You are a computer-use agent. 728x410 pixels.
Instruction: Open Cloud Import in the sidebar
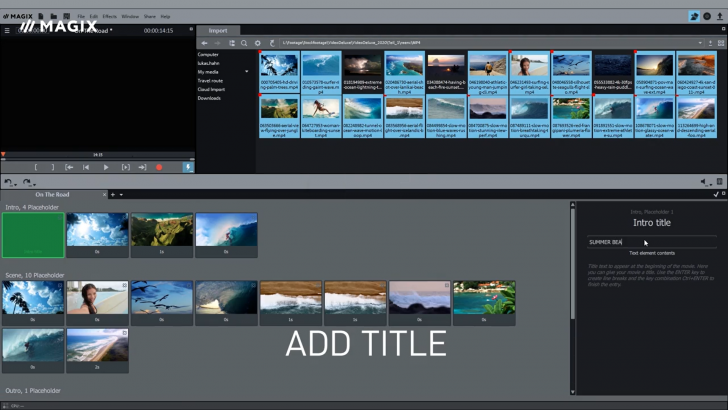click(x=211, y=90)
